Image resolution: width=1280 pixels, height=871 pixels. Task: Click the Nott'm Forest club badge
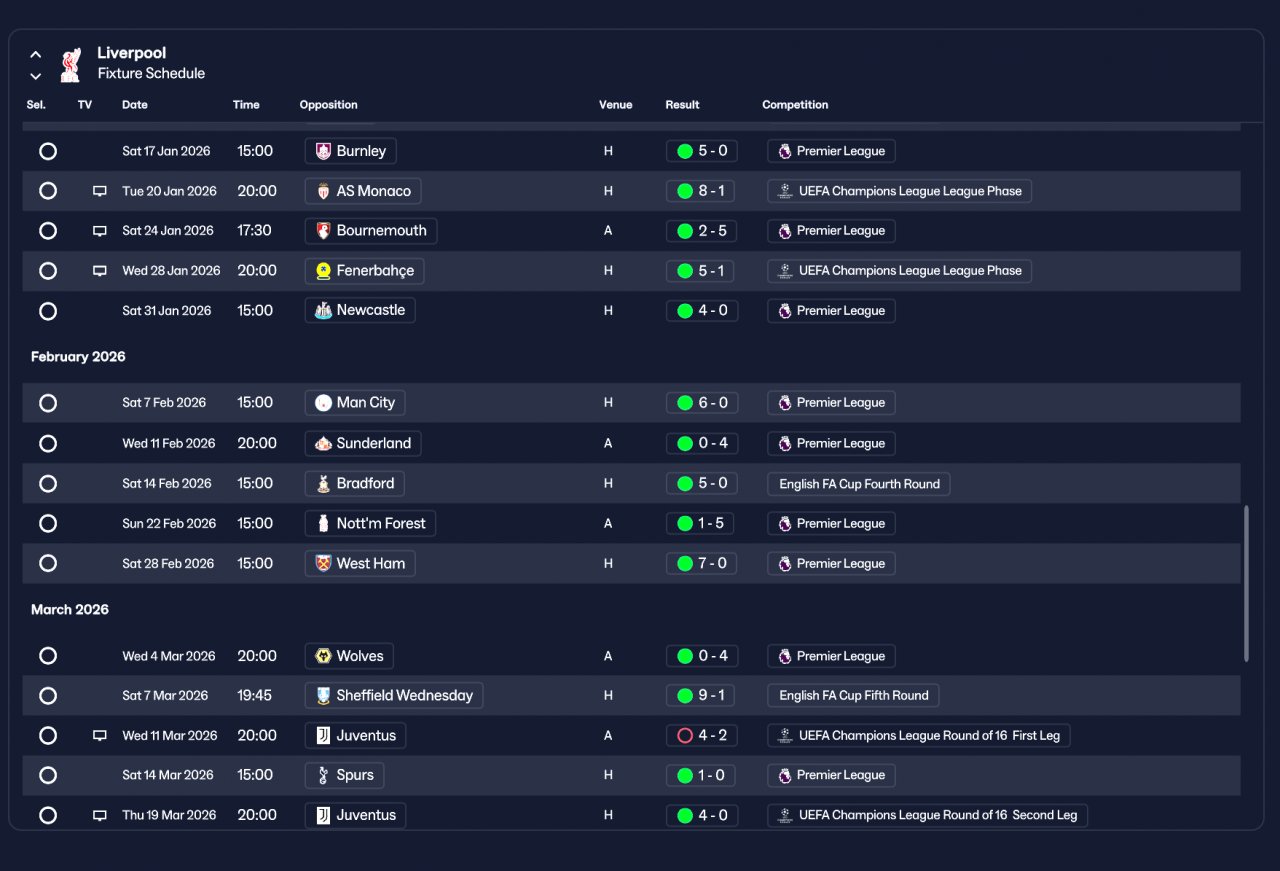323,523
